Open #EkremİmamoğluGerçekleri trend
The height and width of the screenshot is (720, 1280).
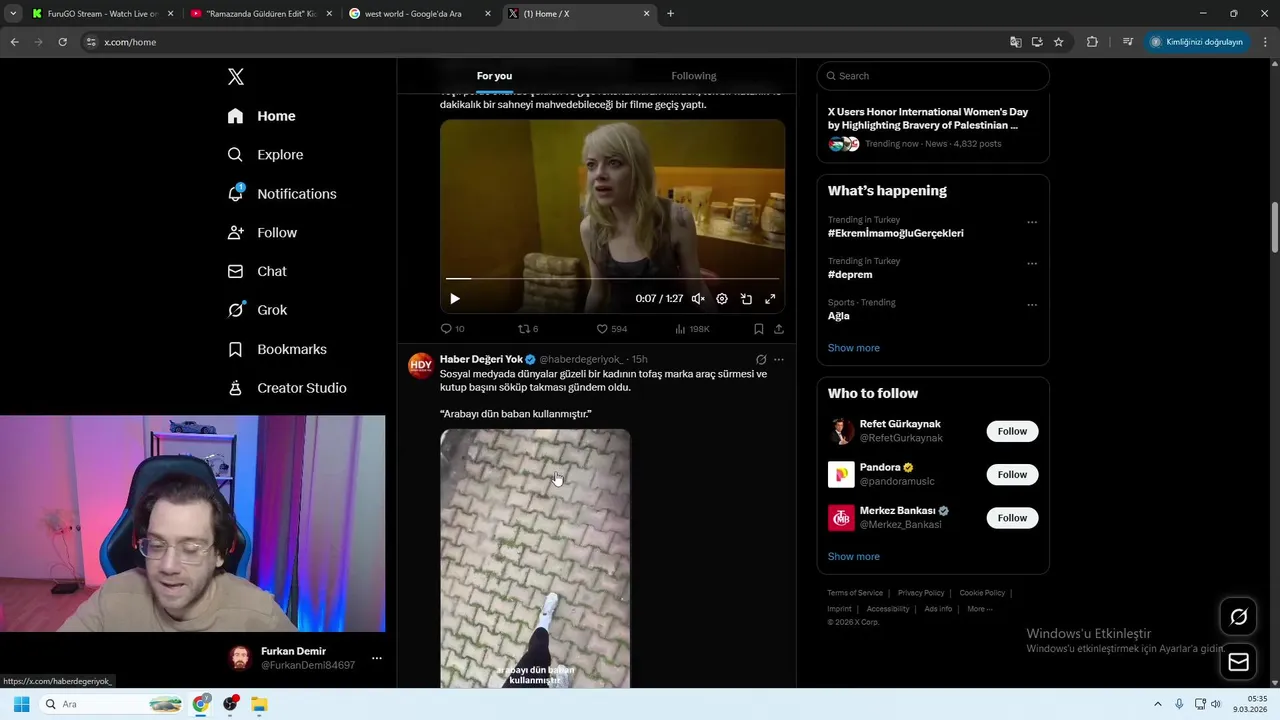click(895, 234)
